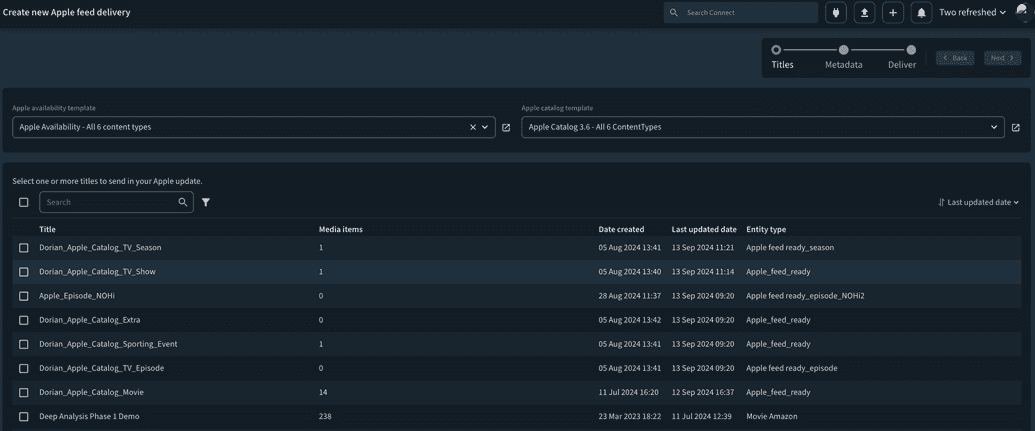Viewport: 1035px width, 431px height.
Task: Check Deep Analysis Phase 1 Demo checkbox
Action: pos(24,417)
